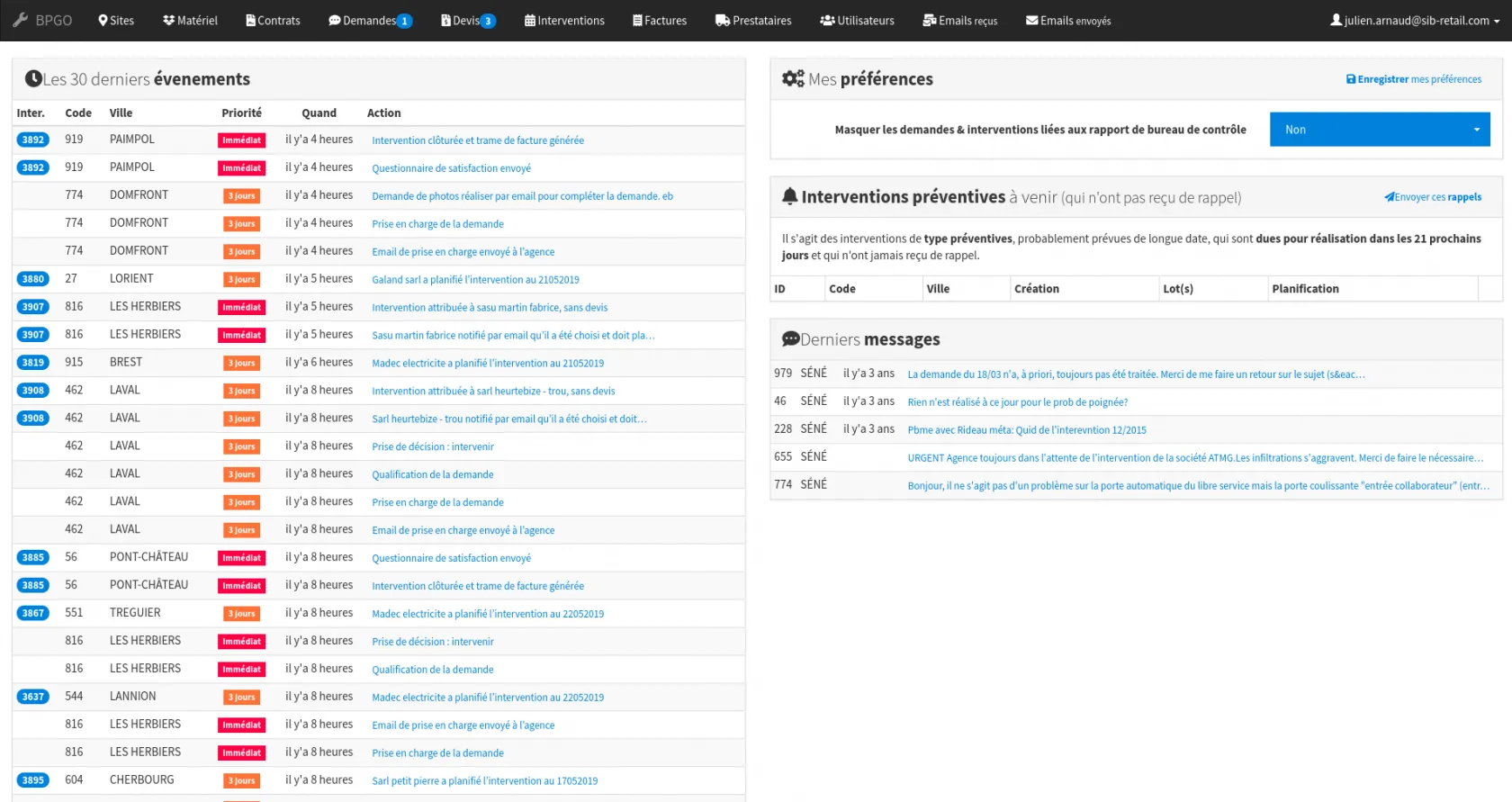Click the BPGO wrench logo icon

(20, 20)
